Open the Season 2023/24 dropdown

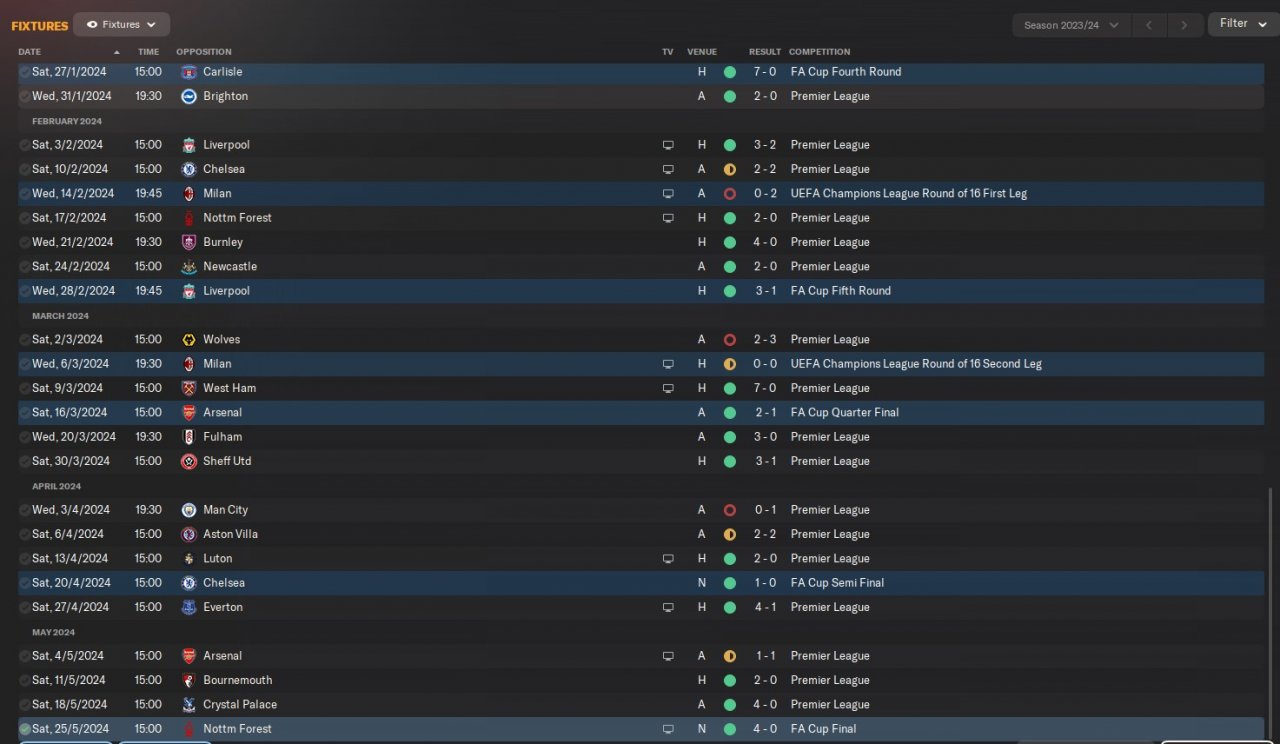[x=1071, y=25]
